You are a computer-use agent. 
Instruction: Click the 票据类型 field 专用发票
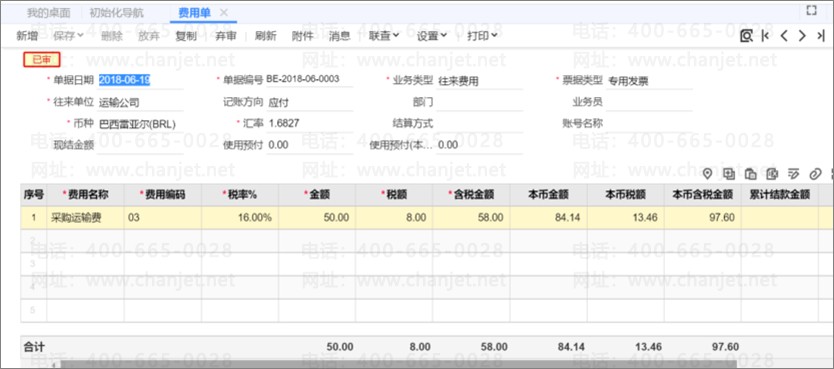coord(649,81)
